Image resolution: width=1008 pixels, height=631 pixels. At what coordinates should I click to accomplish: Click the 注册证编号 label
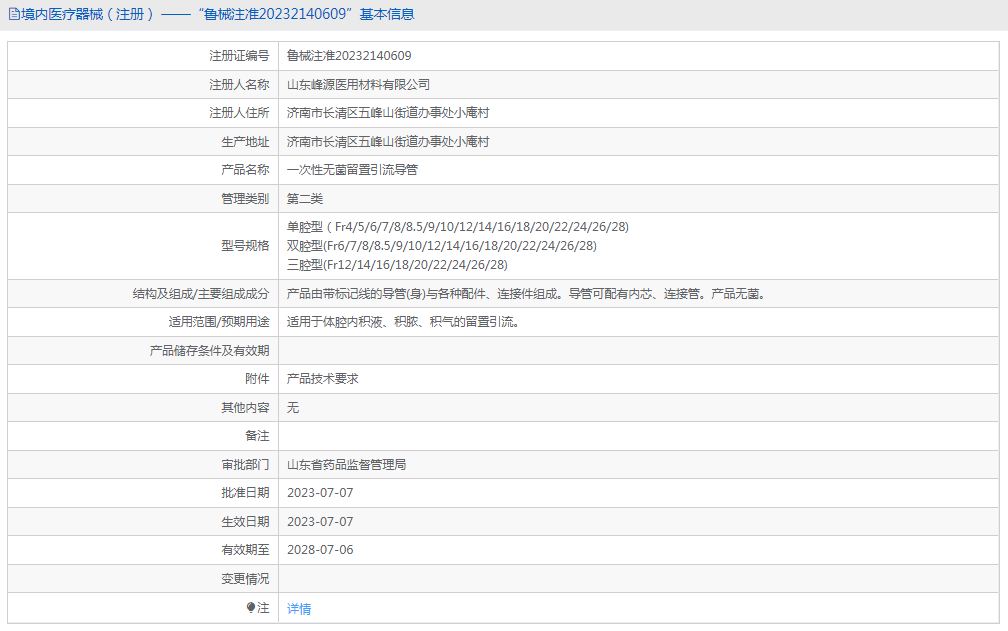click(239, 56)
